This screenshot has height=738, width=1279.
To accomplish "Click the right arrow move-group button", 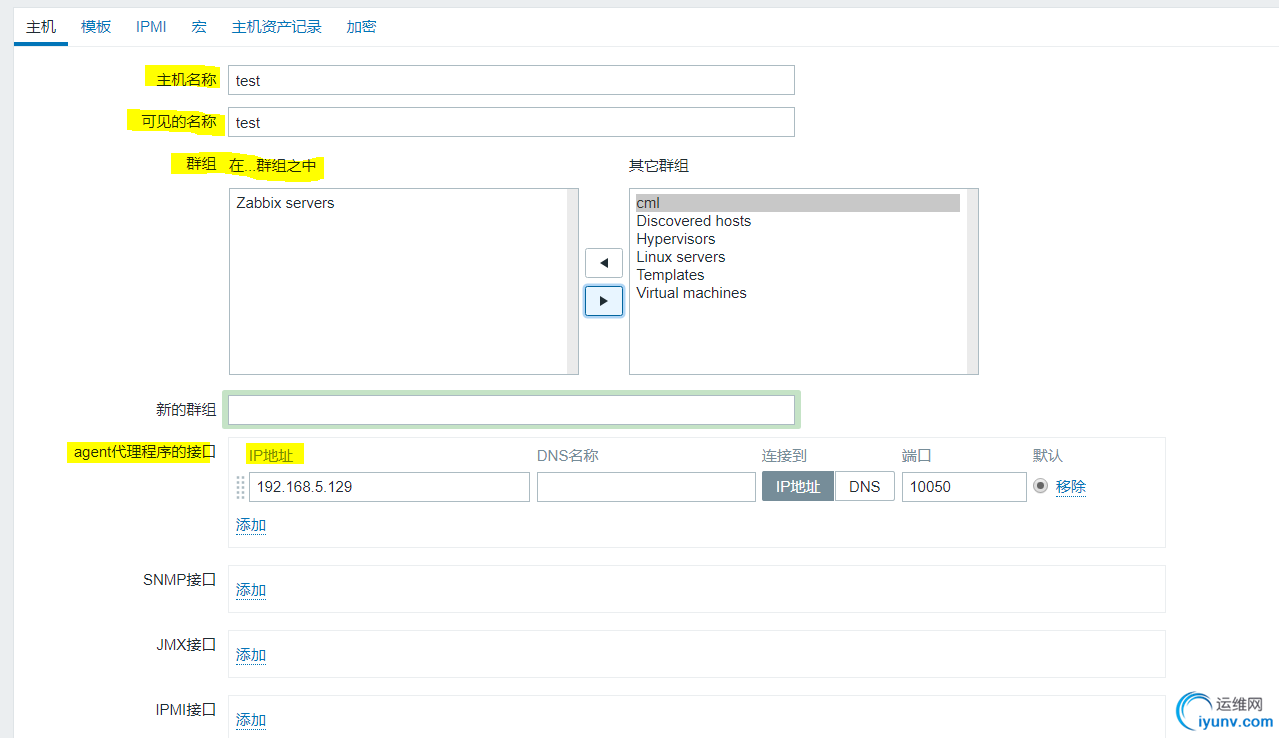I will tap(604, 300).
